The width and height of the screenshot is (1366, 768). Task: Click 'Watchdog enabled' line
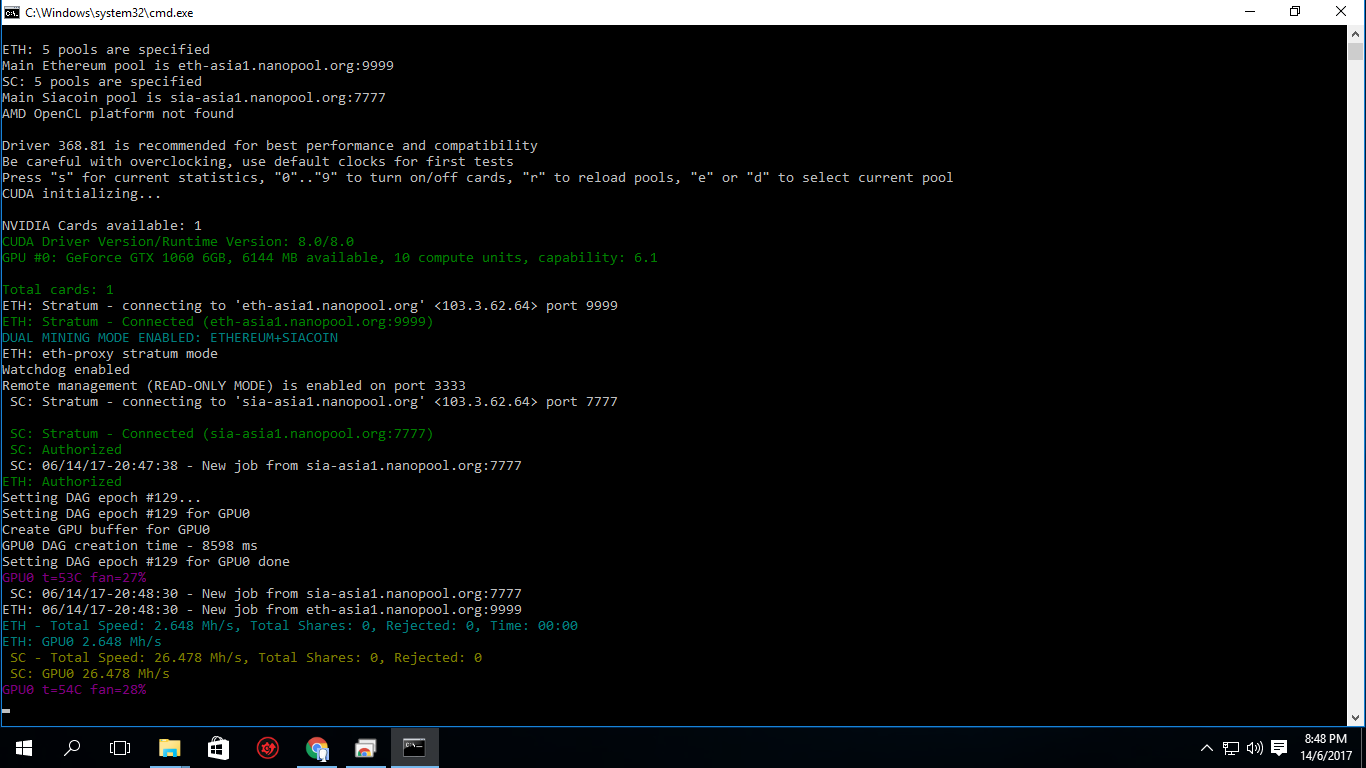pyautogui.click(x=66, y=370)
